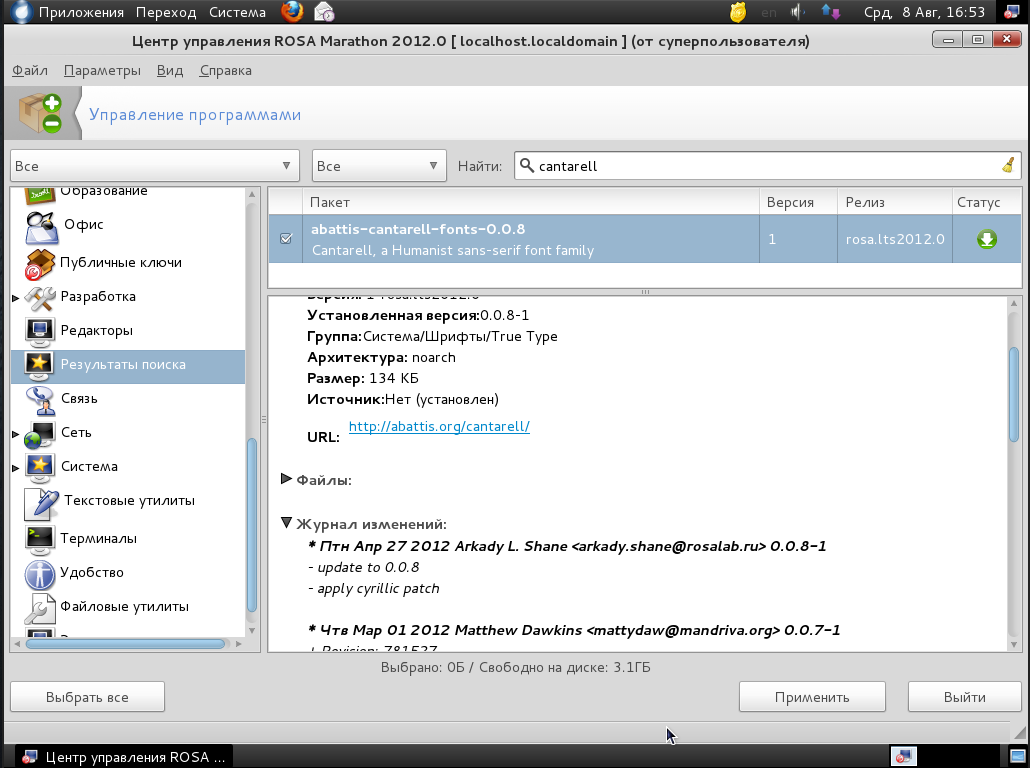This screenshot has height=768, width=1030.
Task: Open the Переход panel menu
Action: tap(166, 12)
